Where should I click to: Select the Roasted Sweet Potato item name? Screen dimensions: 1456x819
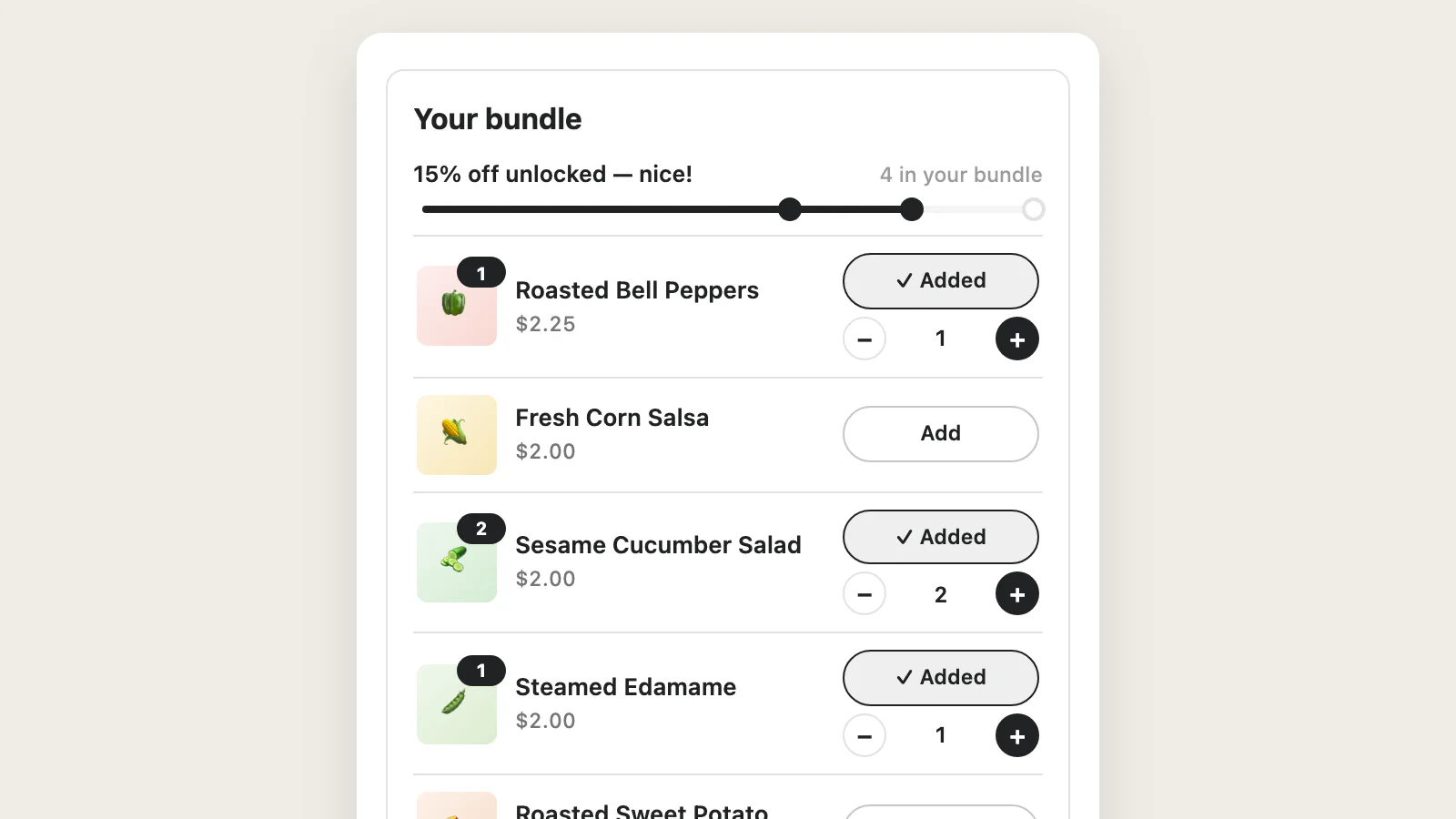click(642, 810)
